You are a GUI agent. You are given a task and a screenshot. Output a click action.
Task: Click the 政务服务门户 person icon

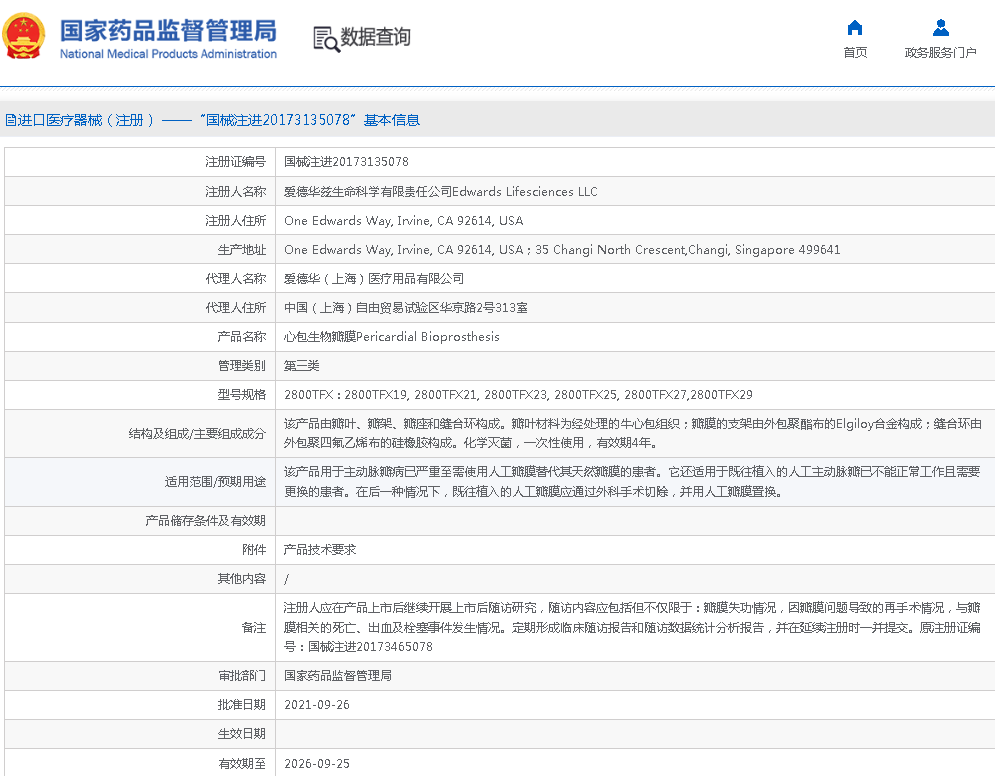940,28
